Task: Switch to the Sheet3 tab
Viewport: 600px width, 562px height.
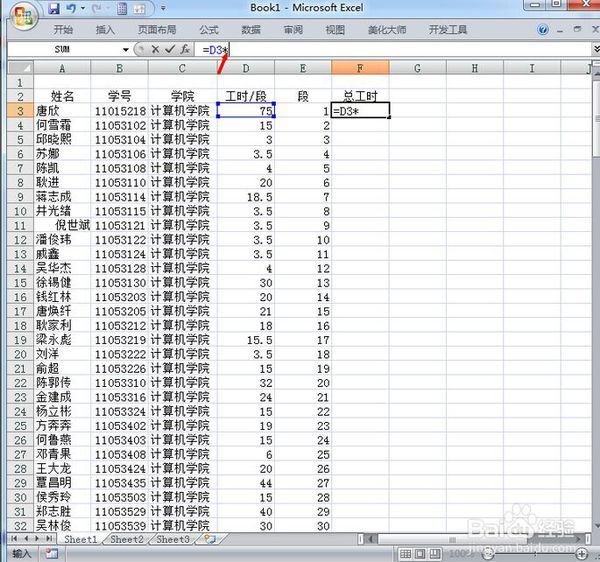Action: (173, 539)
